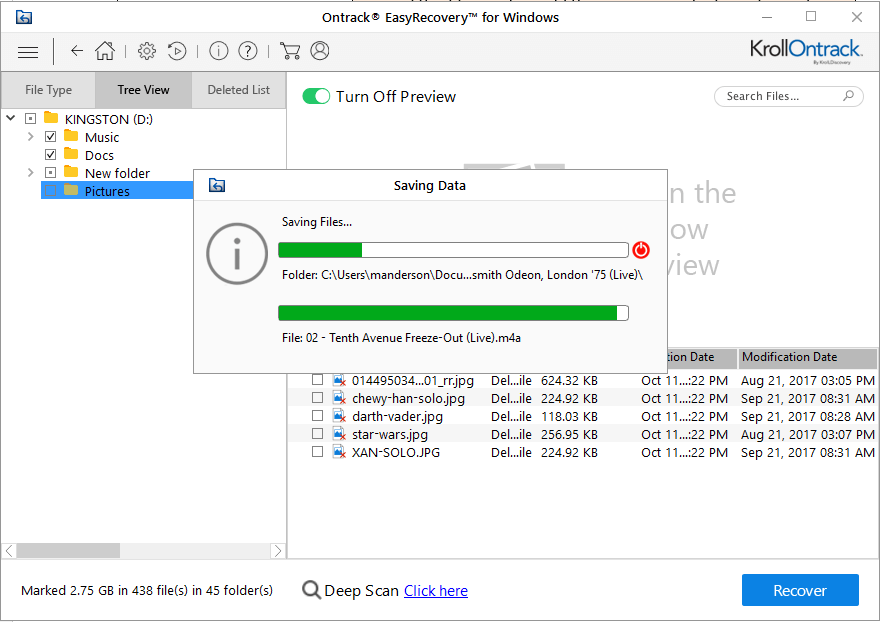Click the 256.95 KB size cell
881x622 pixels.
click(569, 434)
